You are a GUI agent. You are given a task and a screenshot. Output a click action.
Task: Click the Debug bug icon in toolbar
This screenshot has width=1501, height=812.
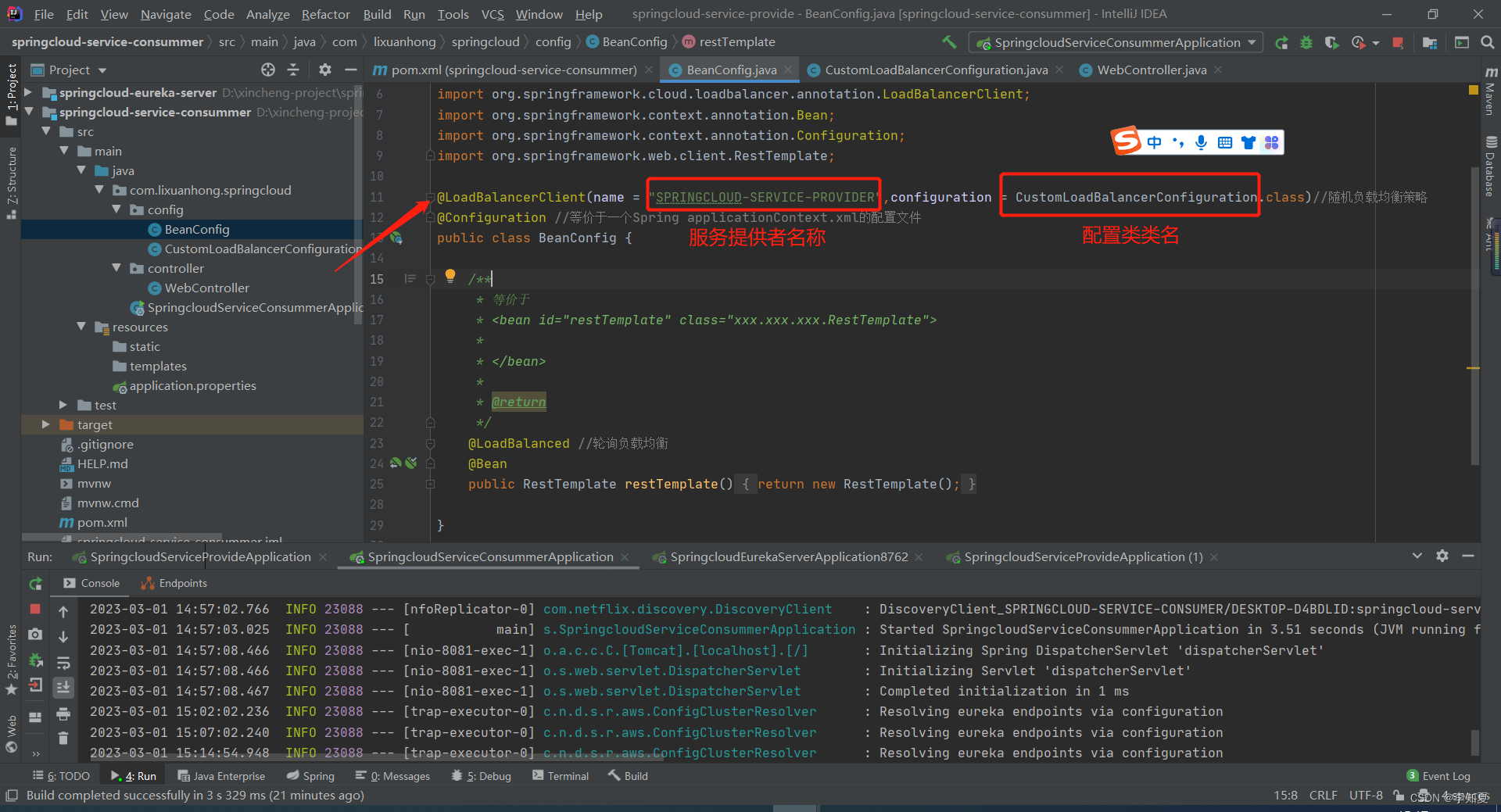pyautogui.click(x=1306, y=43)
